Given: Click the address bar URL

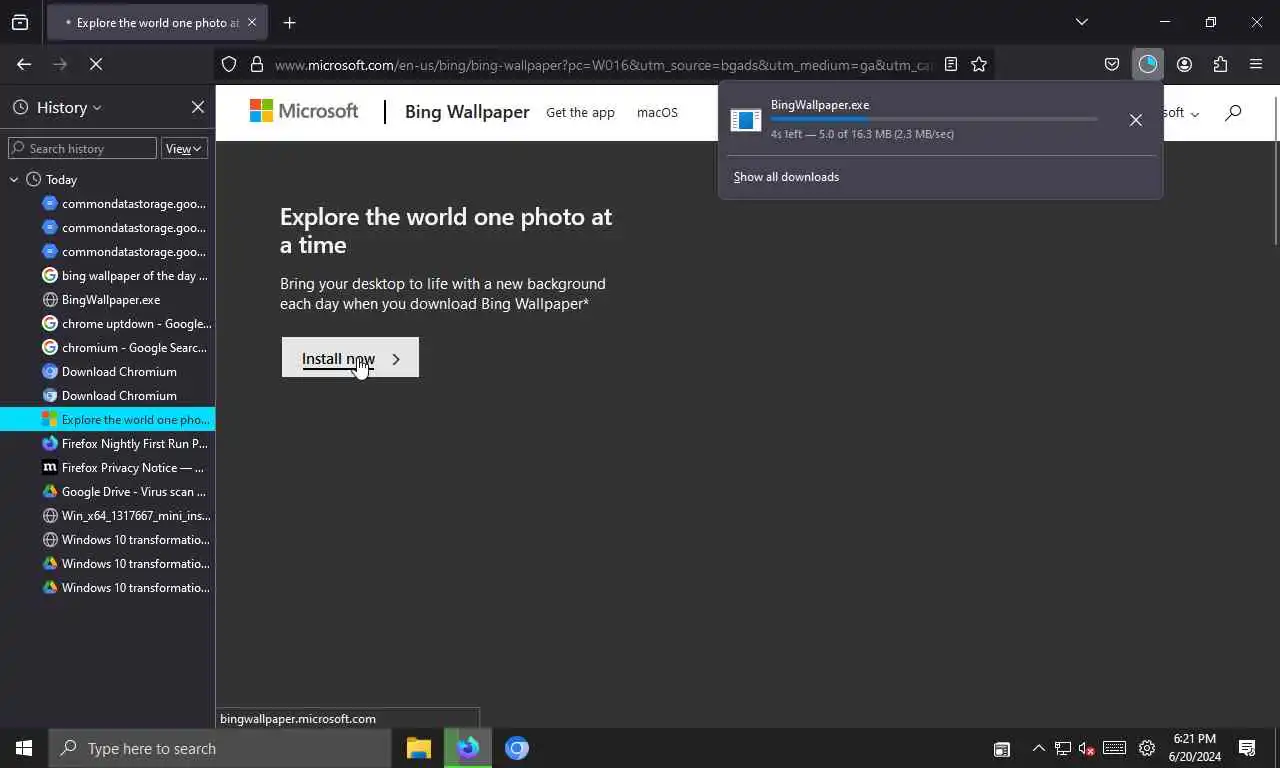Looking at the screenshot, I should click(x=603, y=65).
